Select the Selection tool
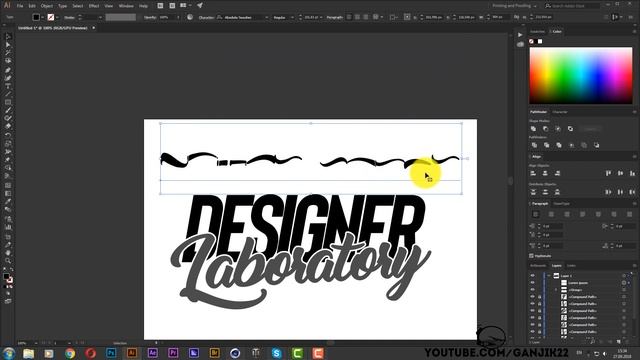Image resolution: width=640 pixels, height=360 pixels. pyautogui.click(x=8, y=37)
